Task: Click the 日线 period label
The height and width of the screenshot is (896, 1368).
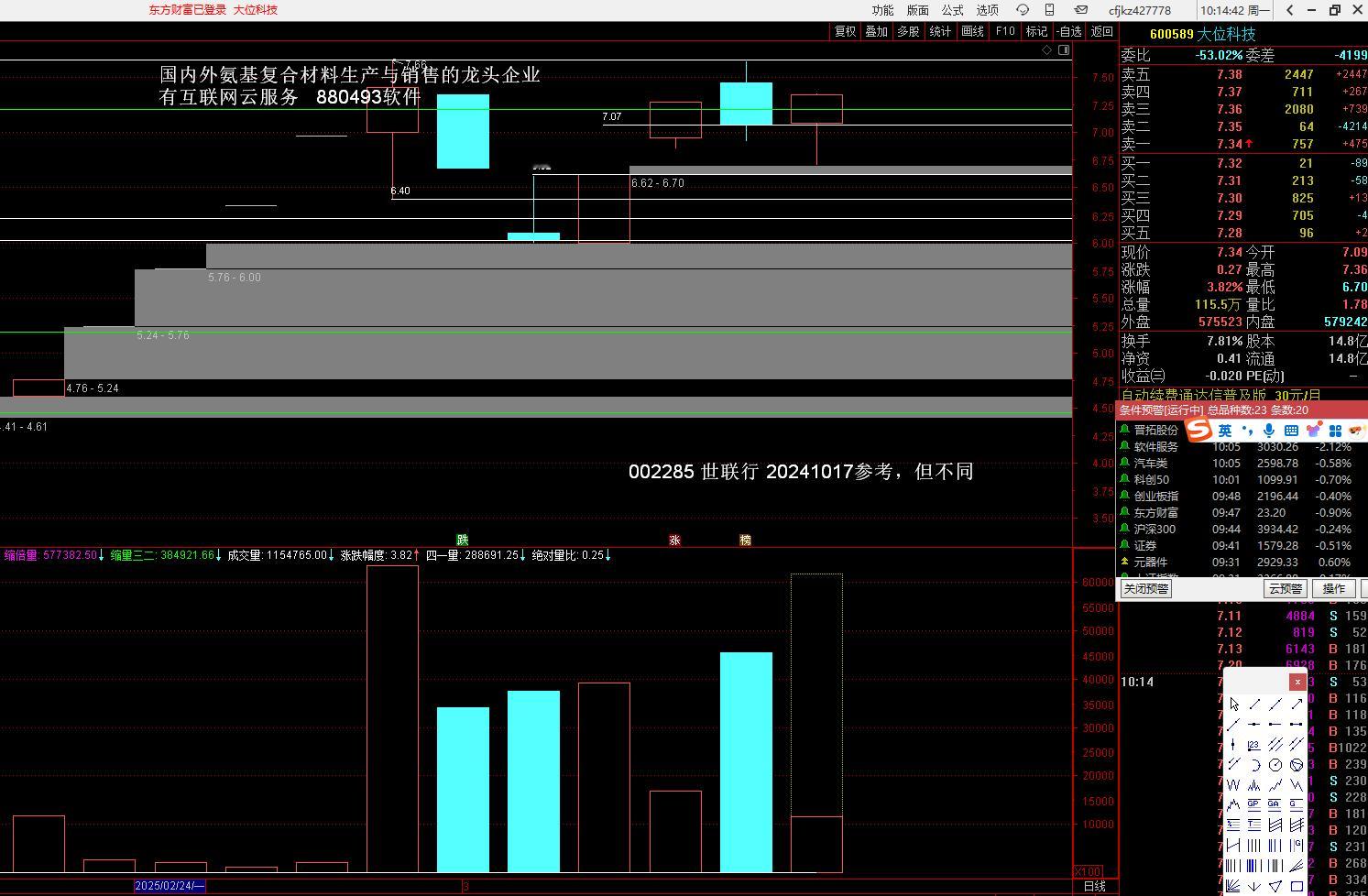Action: pyautogui.click(x=1095, y=886)
